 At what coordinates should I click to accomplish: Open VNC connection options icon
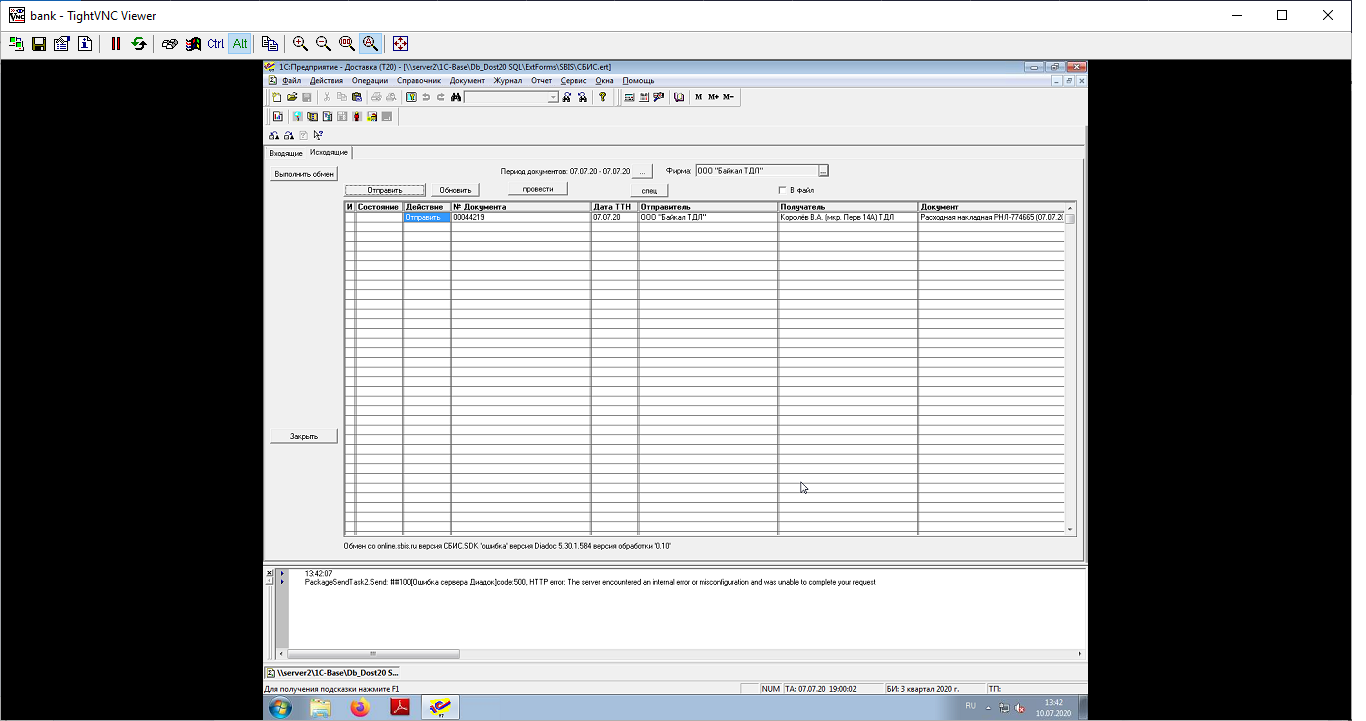(62, 44)
